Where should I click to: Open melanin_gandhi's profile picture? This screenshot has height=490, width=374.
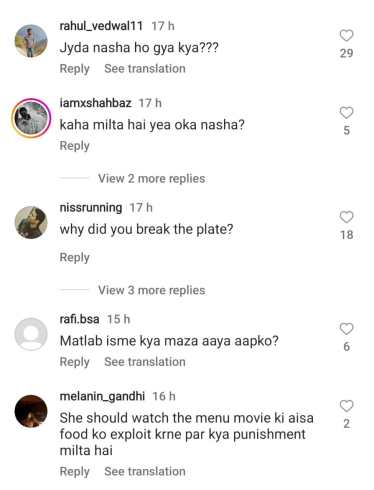(x=31, y=411)
